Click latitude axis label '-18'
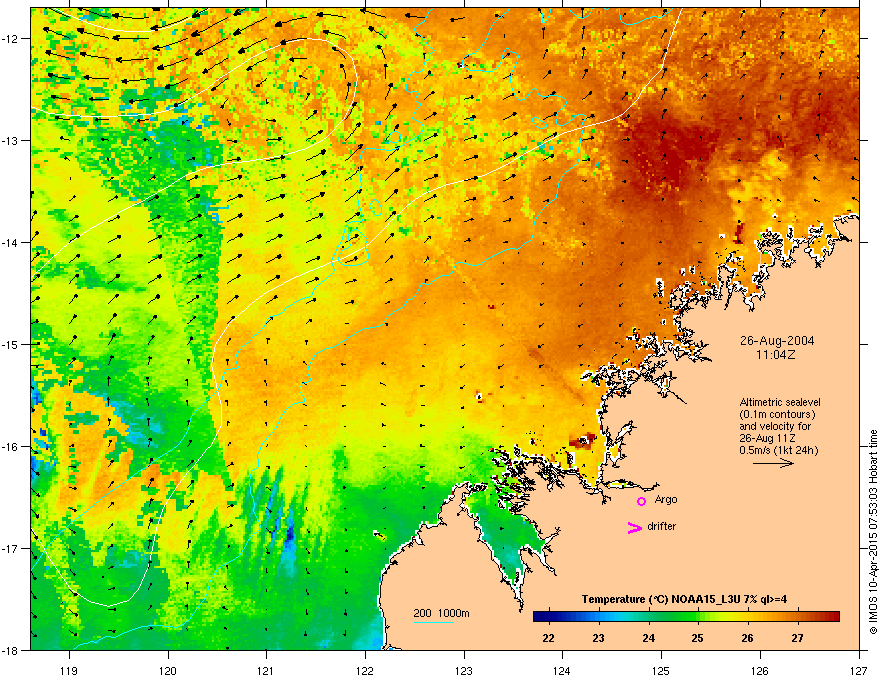This screenshot has width=880, height=680. [x=11, y=650]
